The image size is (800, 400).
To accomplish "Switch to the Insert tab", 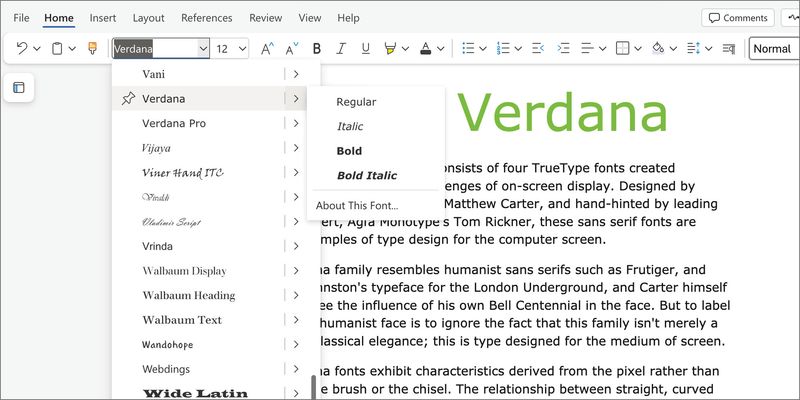I will pyautogui.click(x=103, y=18).
